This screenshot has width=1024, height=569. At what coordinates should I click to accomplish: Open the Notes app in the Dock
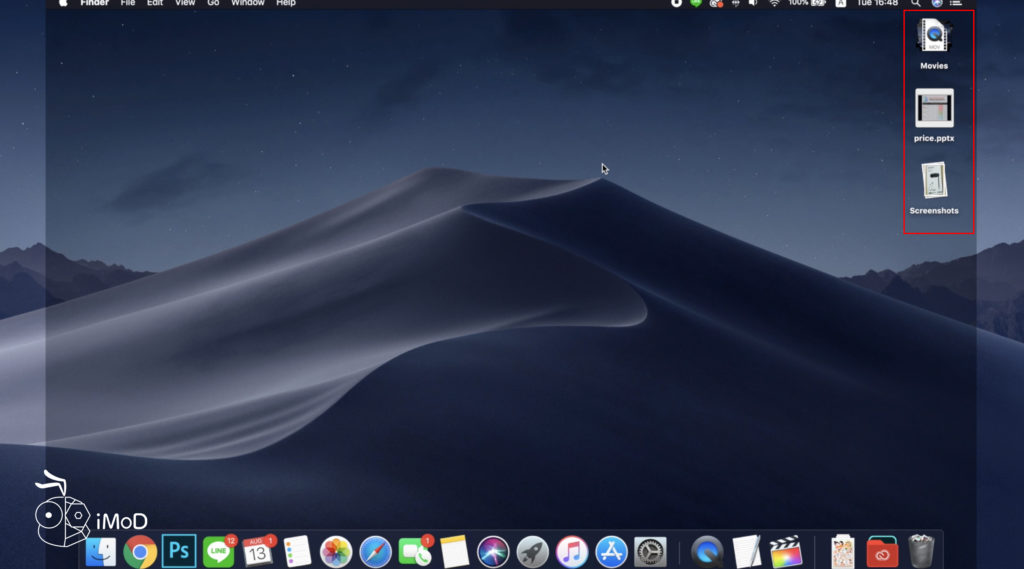454,553
